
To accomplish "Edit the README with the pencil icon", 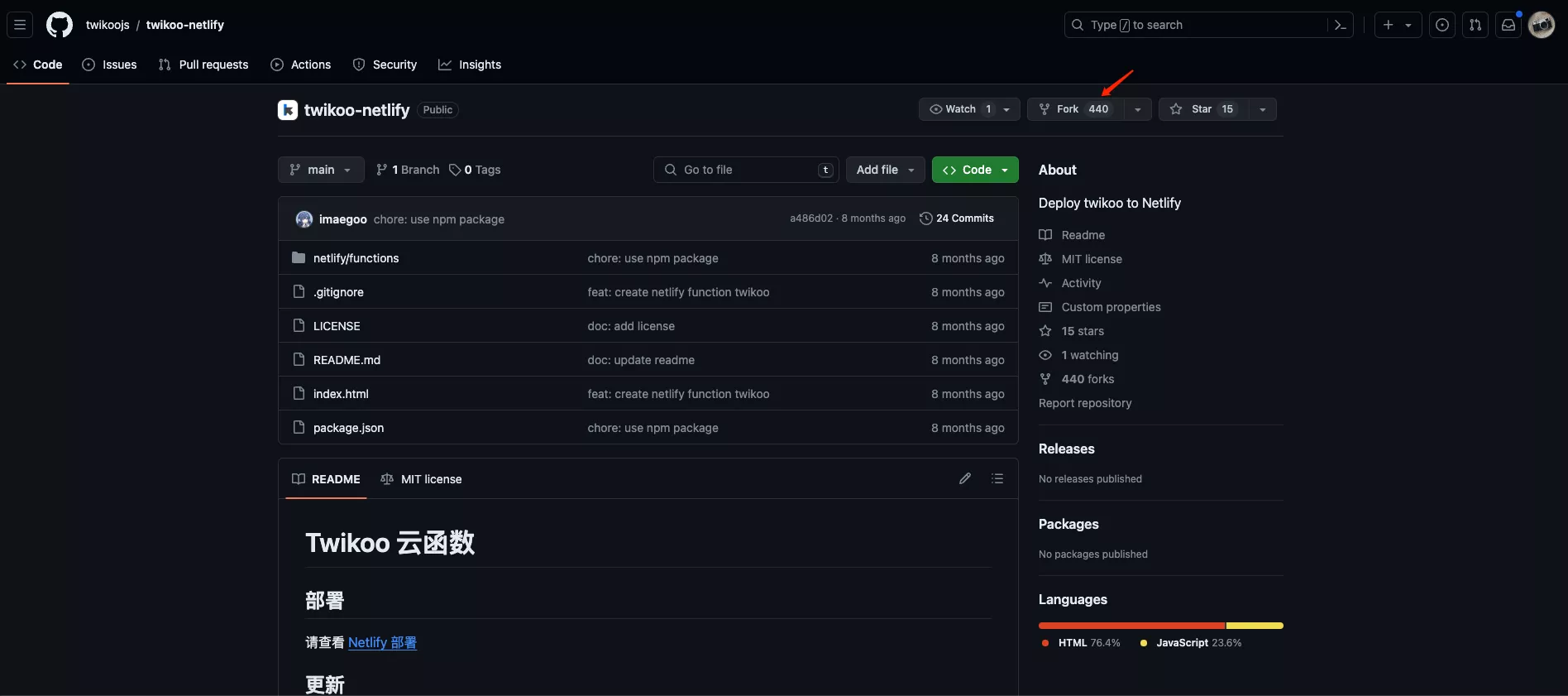I will (965, 478).
